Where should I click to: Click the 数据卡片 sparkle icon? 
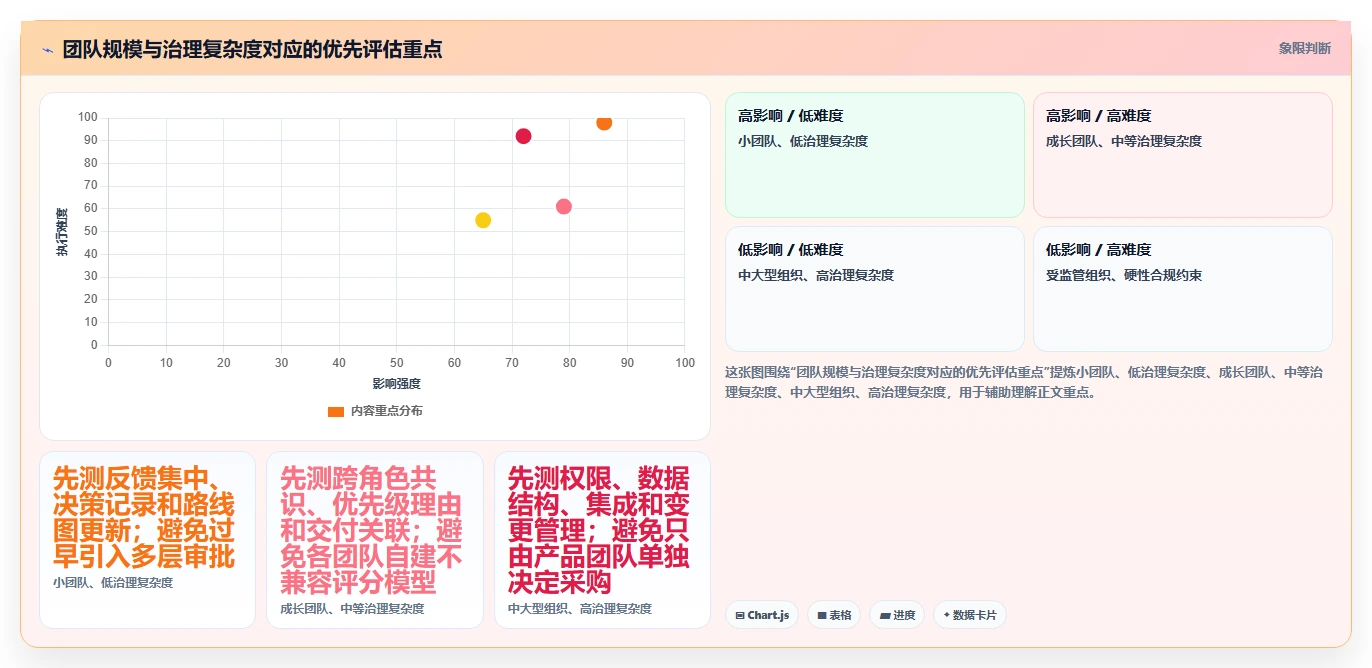pyautogui.click(x=947, y=615)
